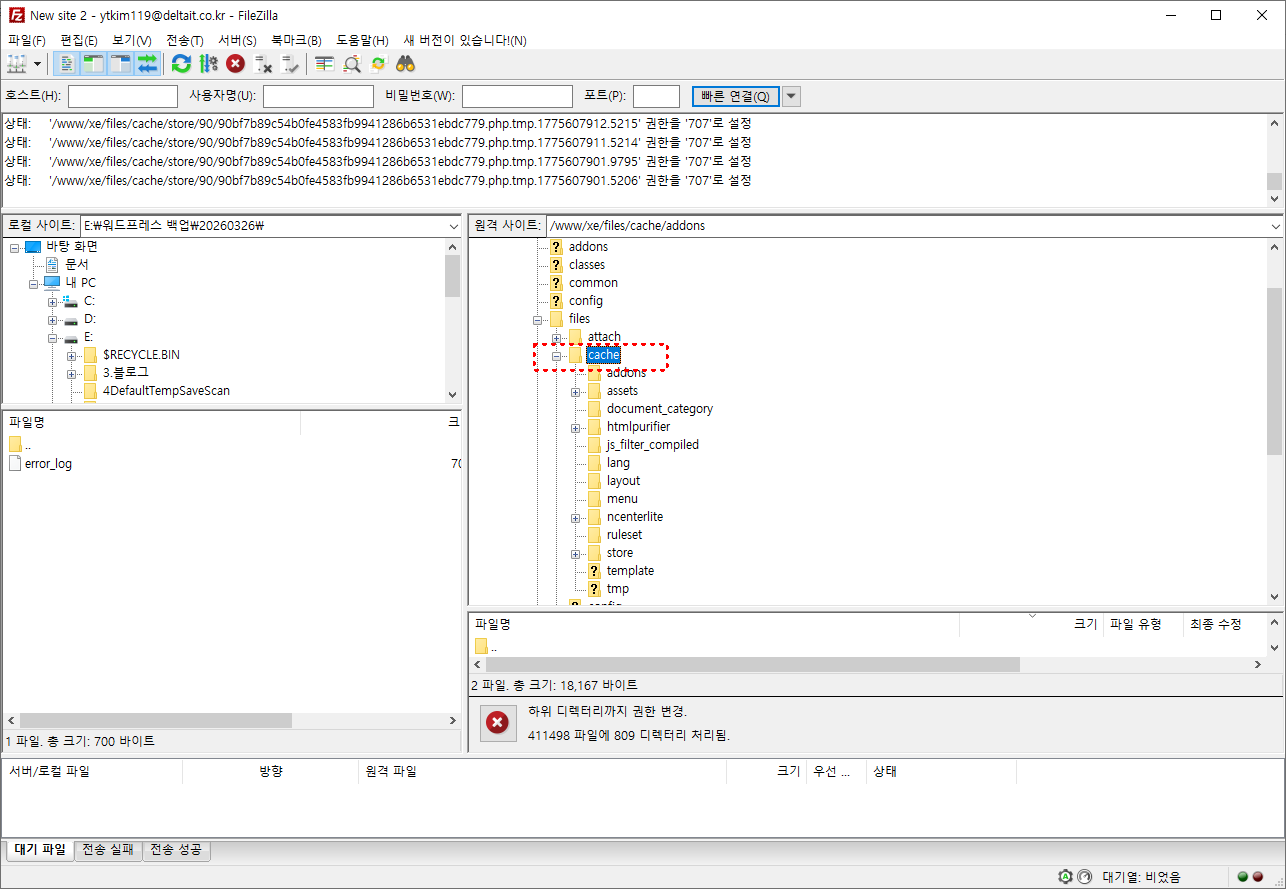Collapse the 바탕 화면 tree node

click(15, 247)
